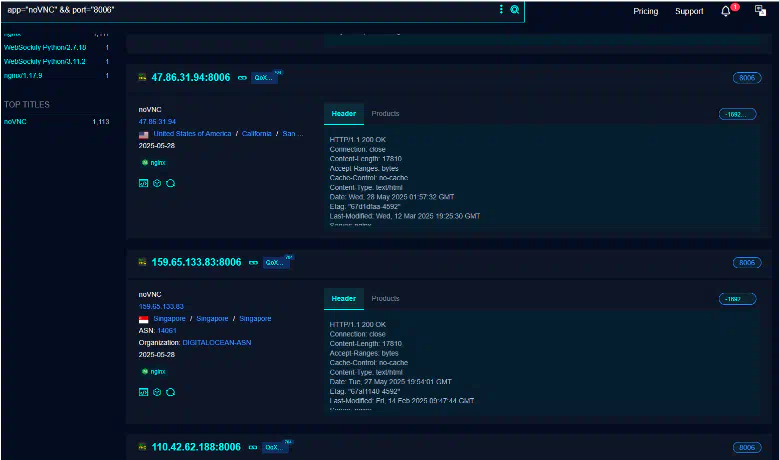Filter by California region link
Screen dimensions: 779x460
click(257, 134)
